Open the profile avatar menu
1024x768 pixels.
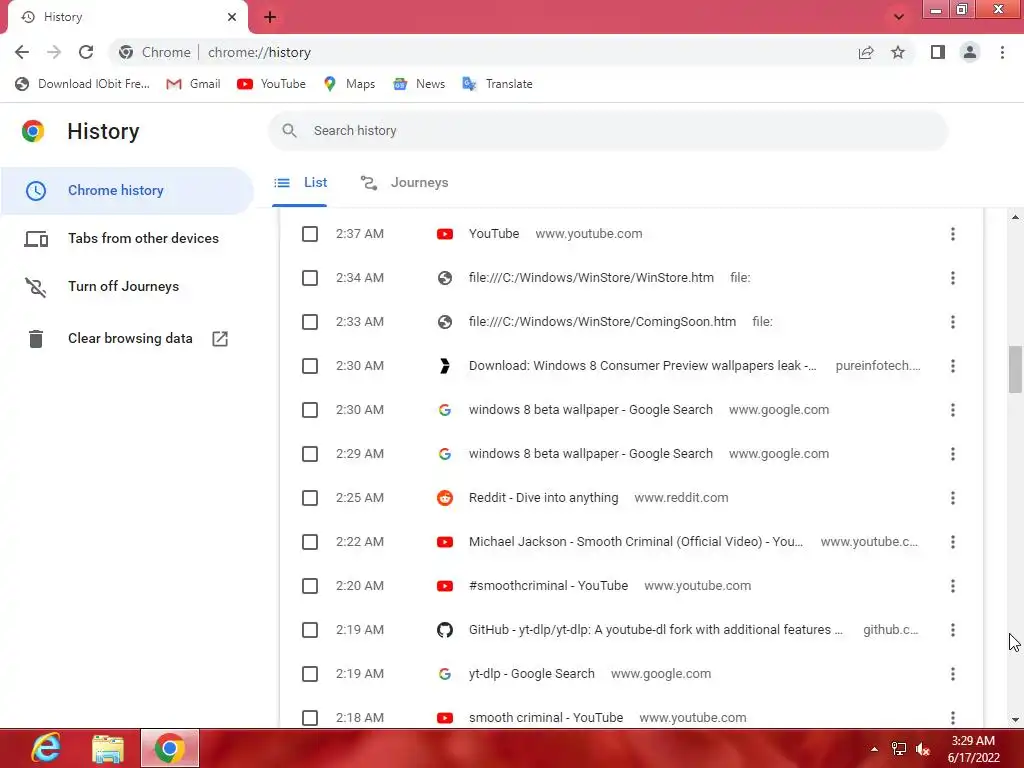[970, 52]
